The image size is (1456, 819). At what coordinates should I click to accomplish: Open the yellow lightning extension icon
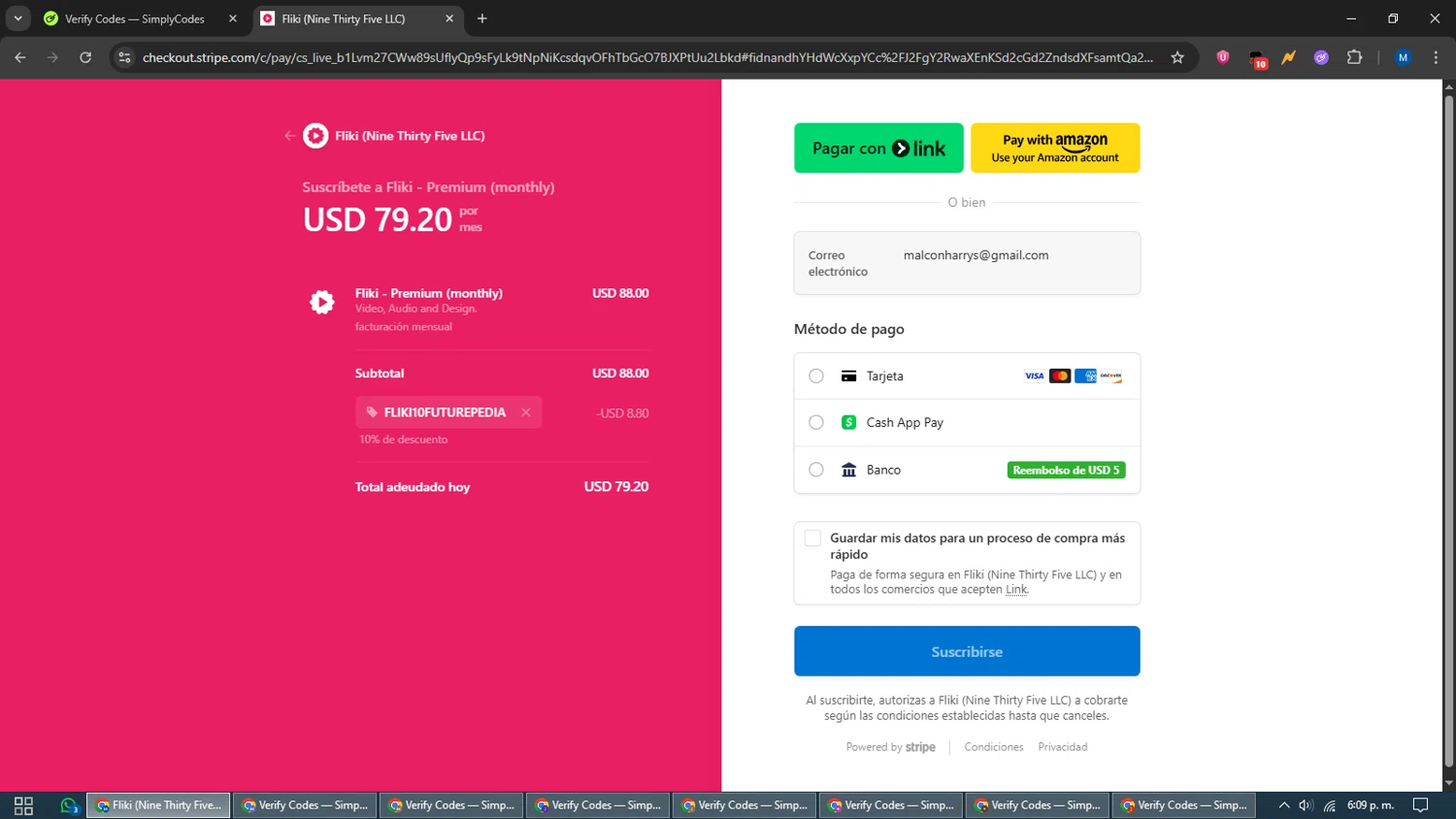tap(1289, 57)
